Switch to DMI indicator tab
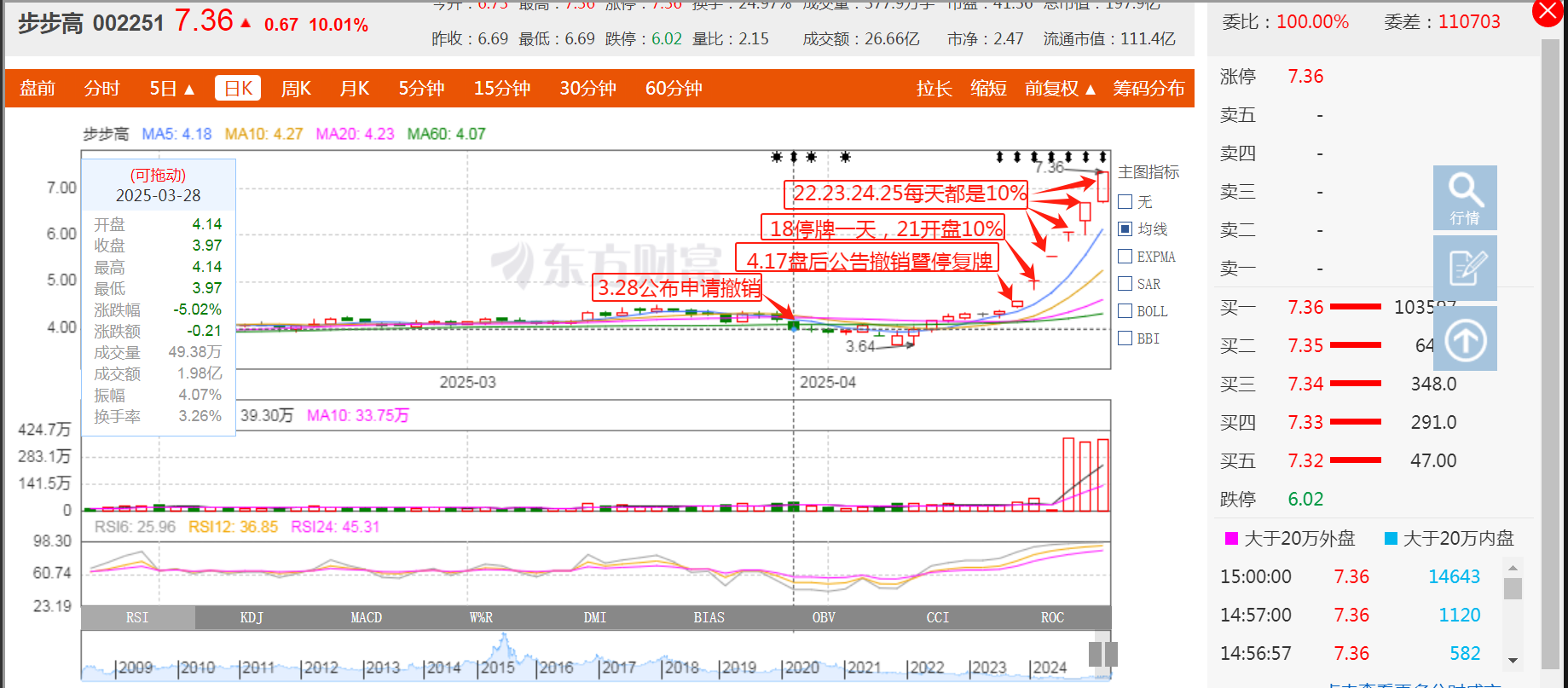The image size is (1568, 688). [x=595, y=617]
